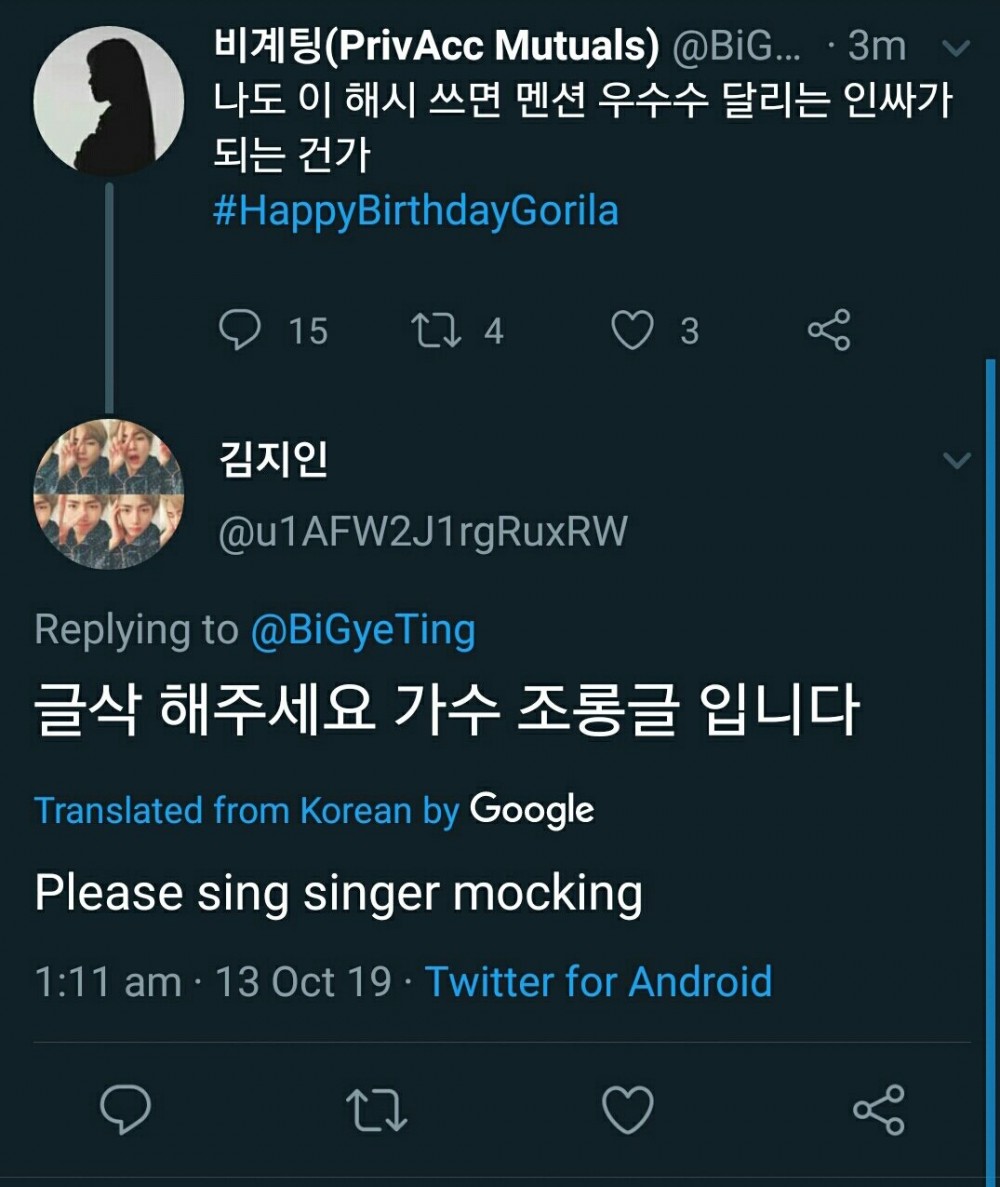Open the #HappyBirthdayGorila hashtag
The height and width of the screenshot is (1187, 1000).
(x=415, y=212)
